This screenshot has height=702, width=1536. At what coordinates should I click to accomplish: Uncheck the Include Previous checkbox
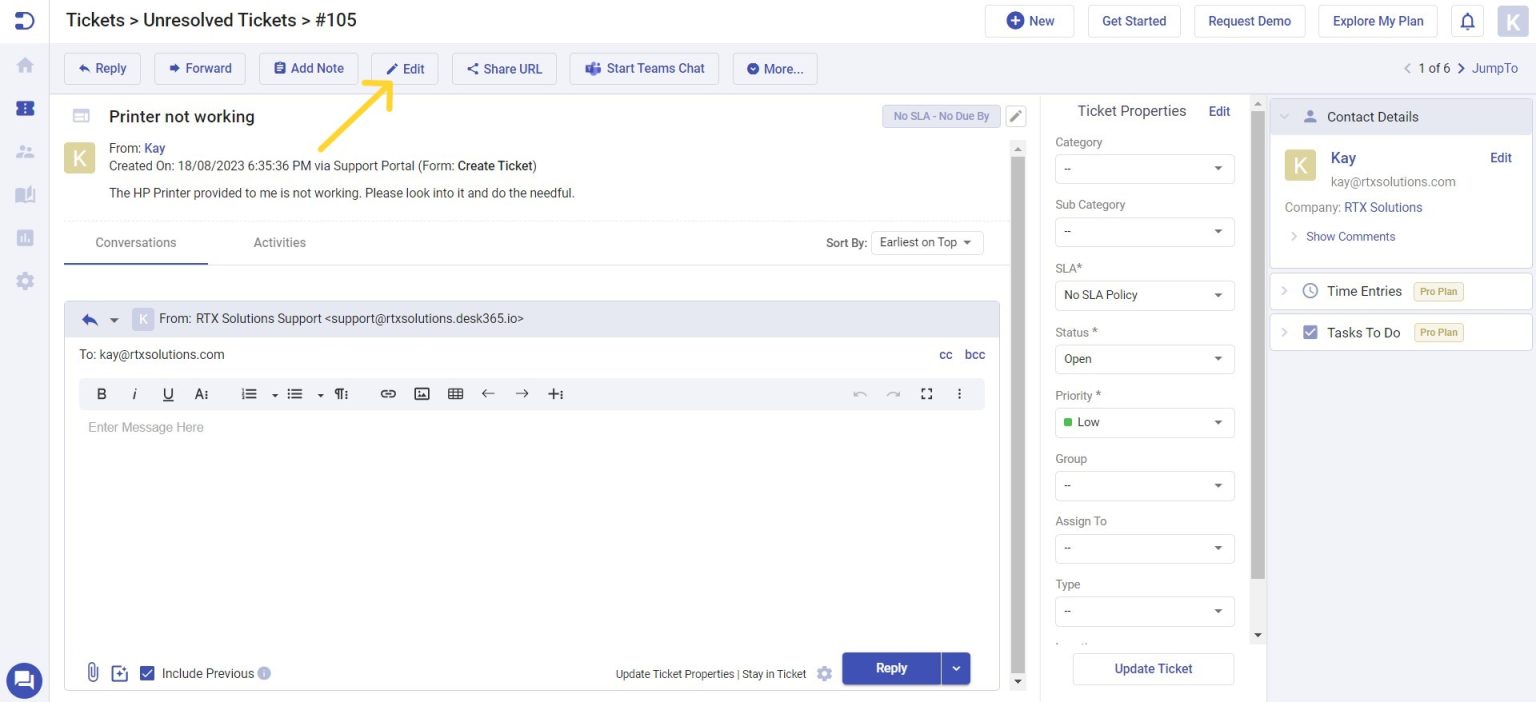tap(147, 673)
